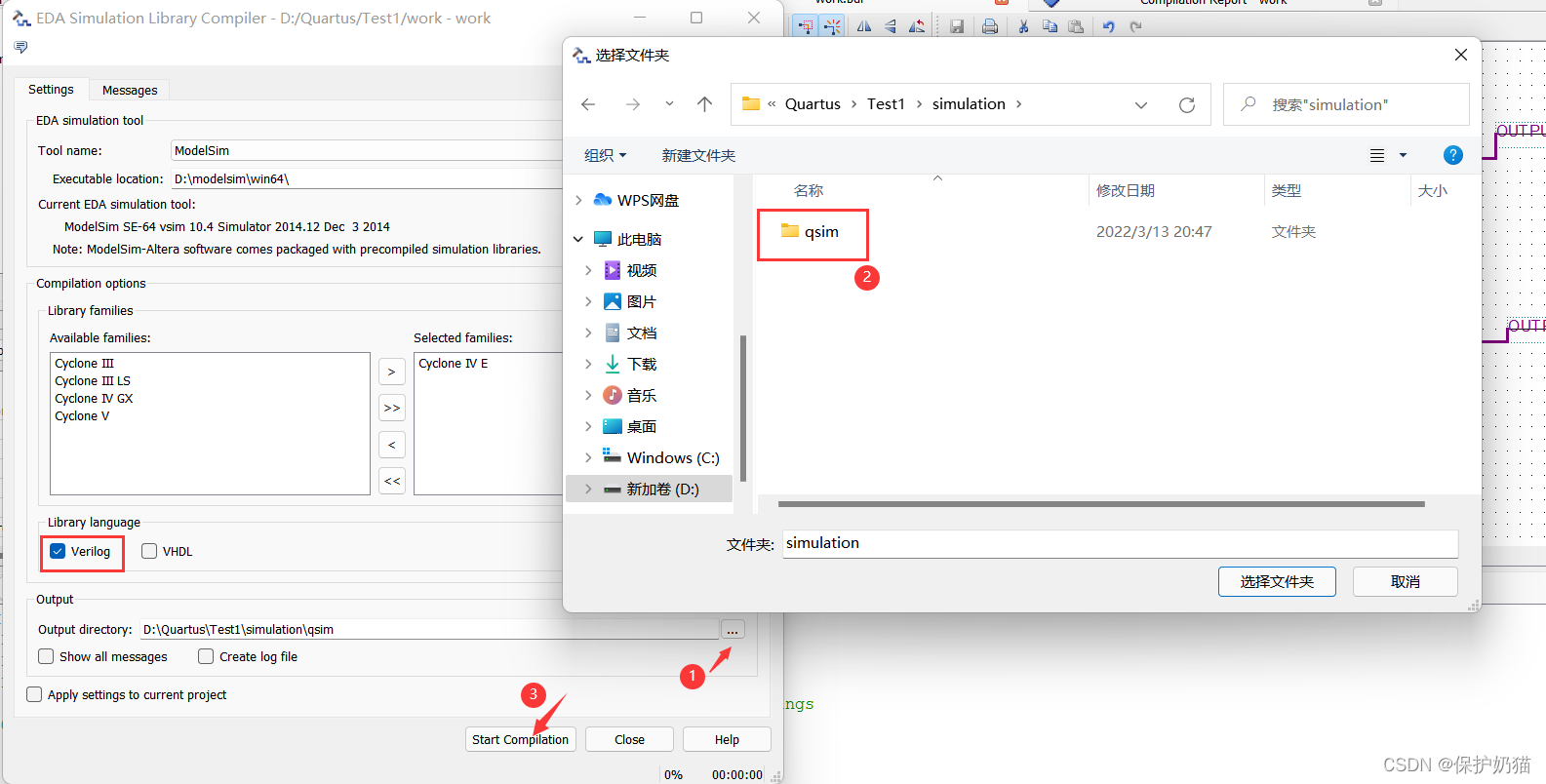Click the redo arrow in Quartus toolbar
This screenshot has width=1546, height=784.
pos(1135,26)
